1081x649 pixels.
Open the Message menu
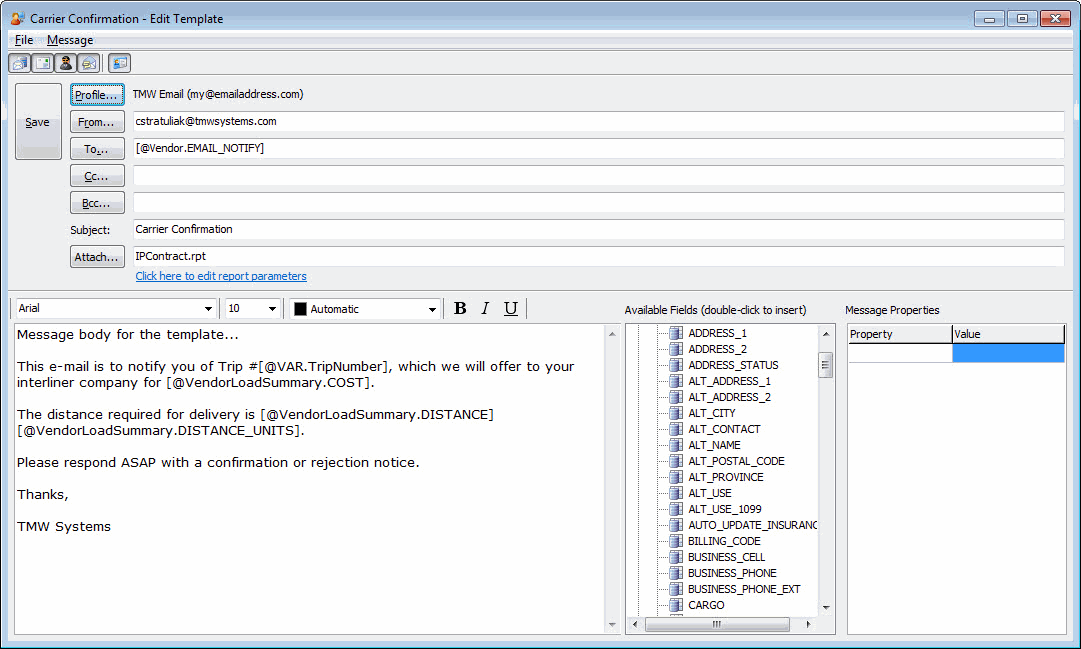coord(70,40)
